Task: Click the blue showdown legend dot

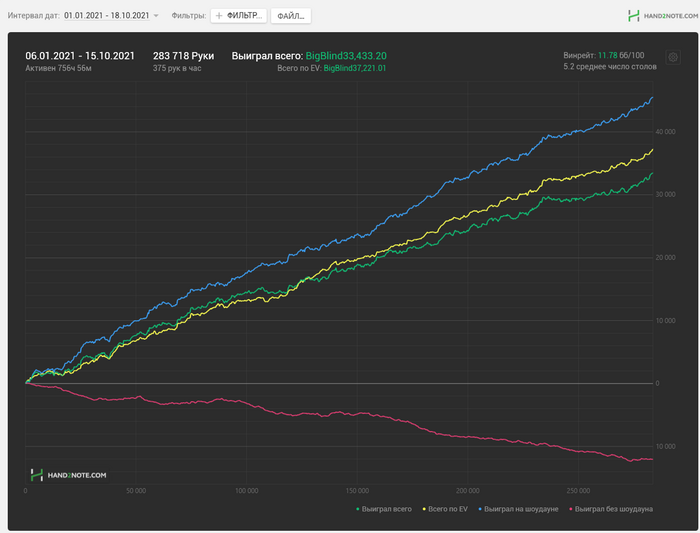Action: coord(480,509)
